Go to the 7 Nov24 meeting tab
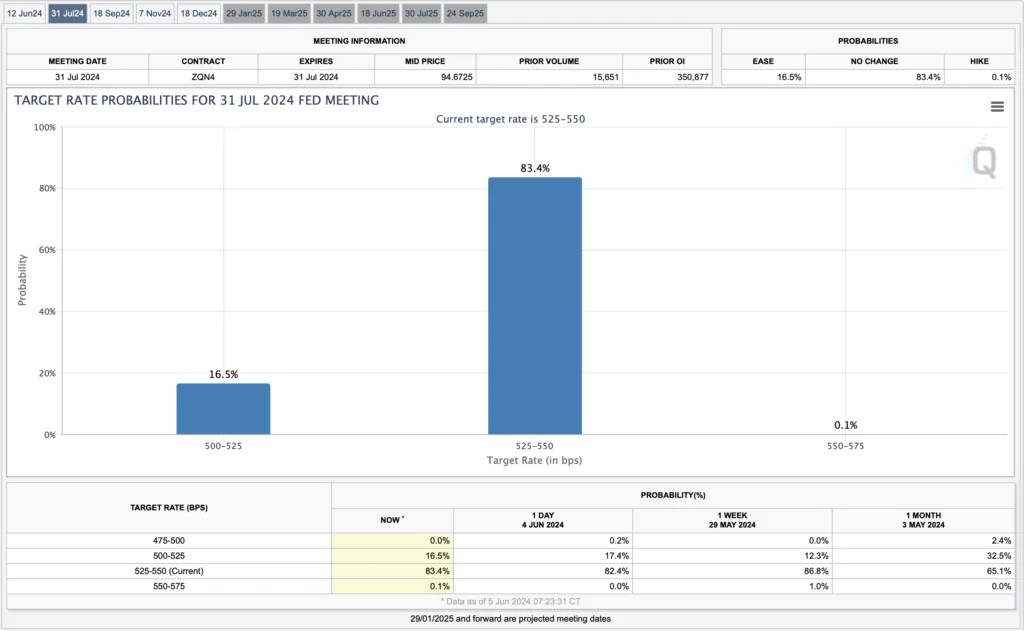Screen dimensions: 1024x631 (155, 13)
